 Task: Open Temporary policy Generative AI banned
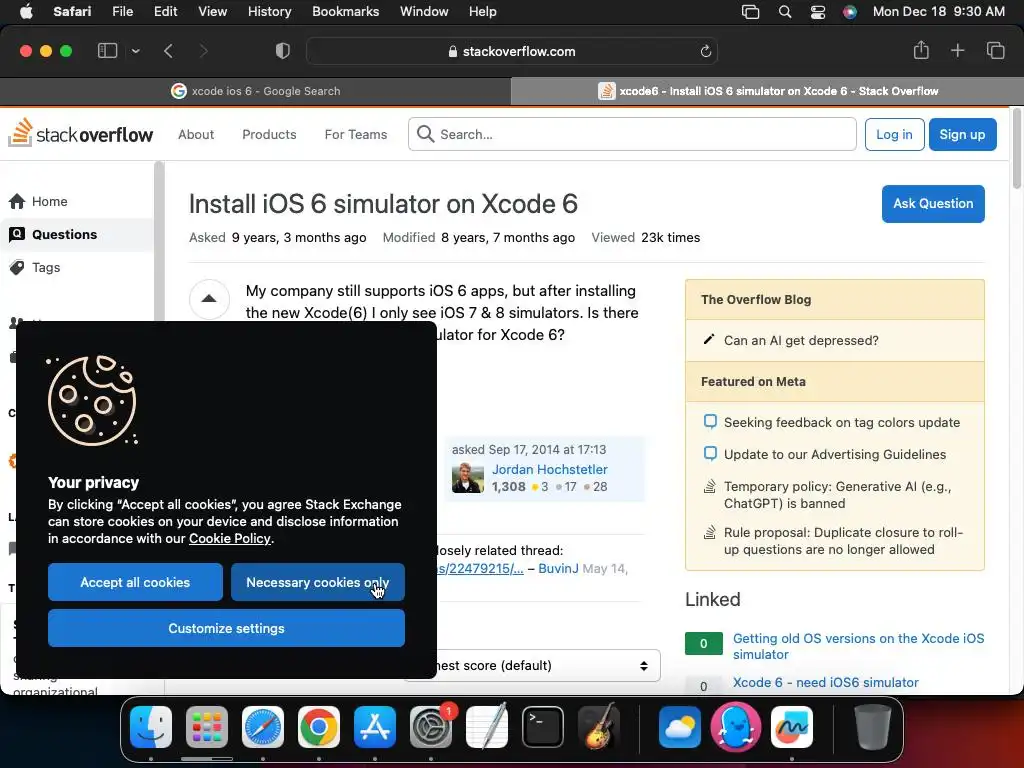tap(837, 495)
